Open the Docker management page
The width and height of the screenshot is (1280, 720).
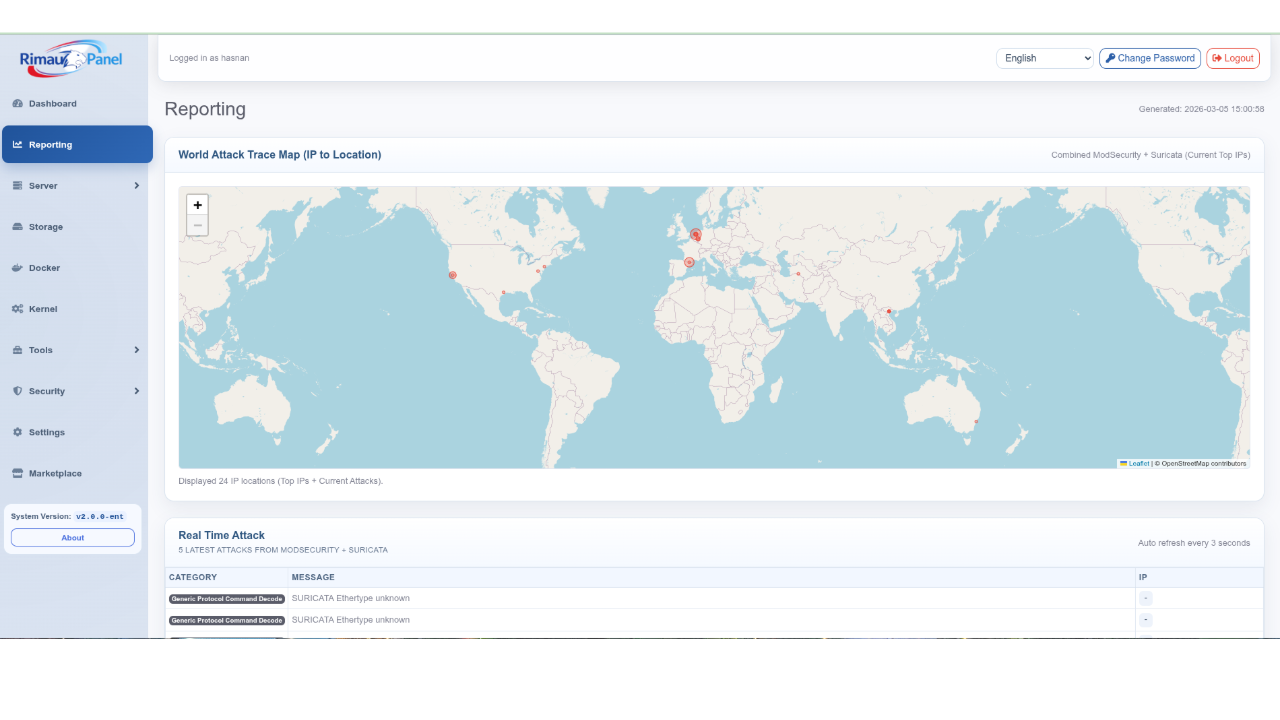click(x=44, y=268)
